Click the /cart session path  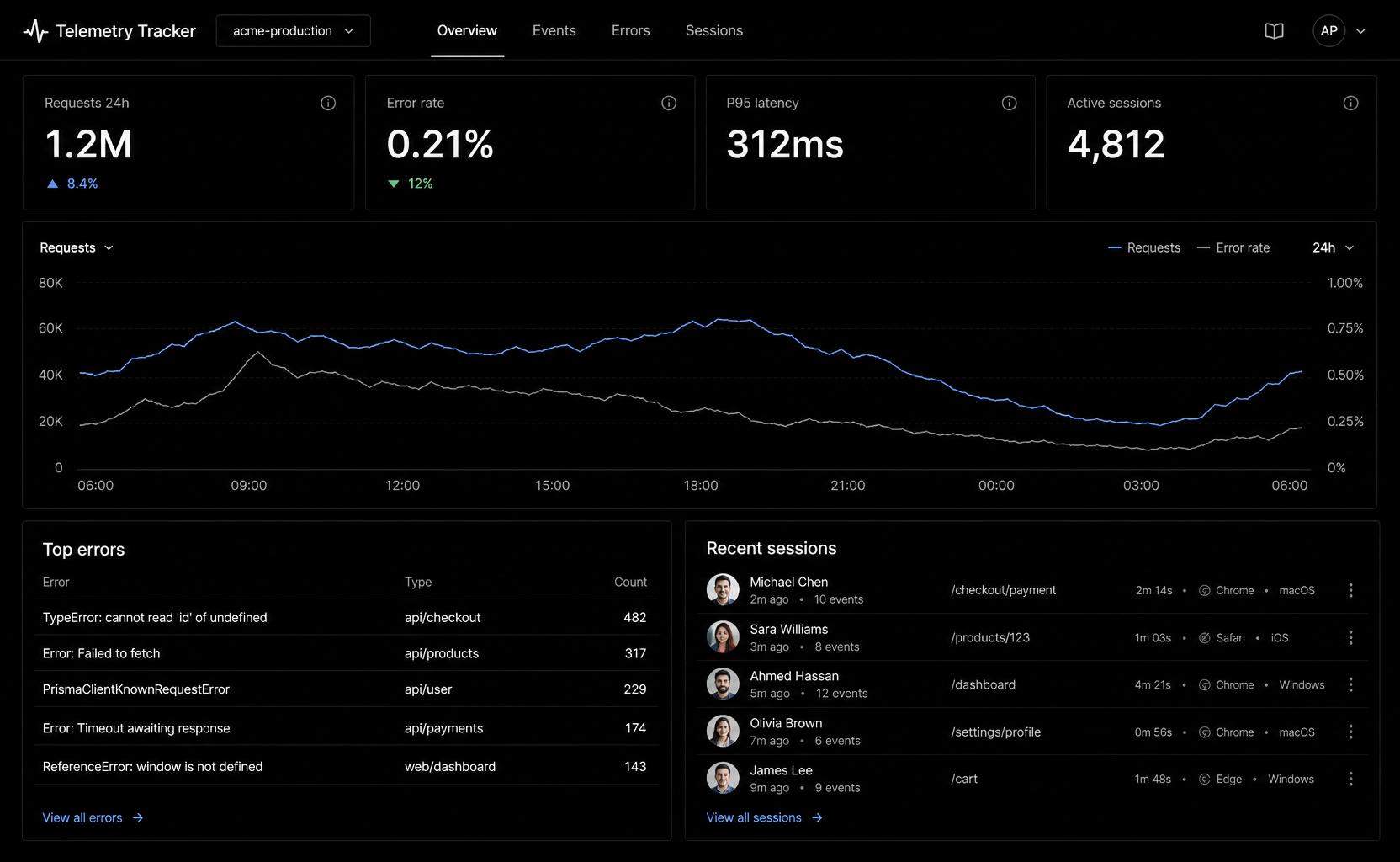(964, 779)
